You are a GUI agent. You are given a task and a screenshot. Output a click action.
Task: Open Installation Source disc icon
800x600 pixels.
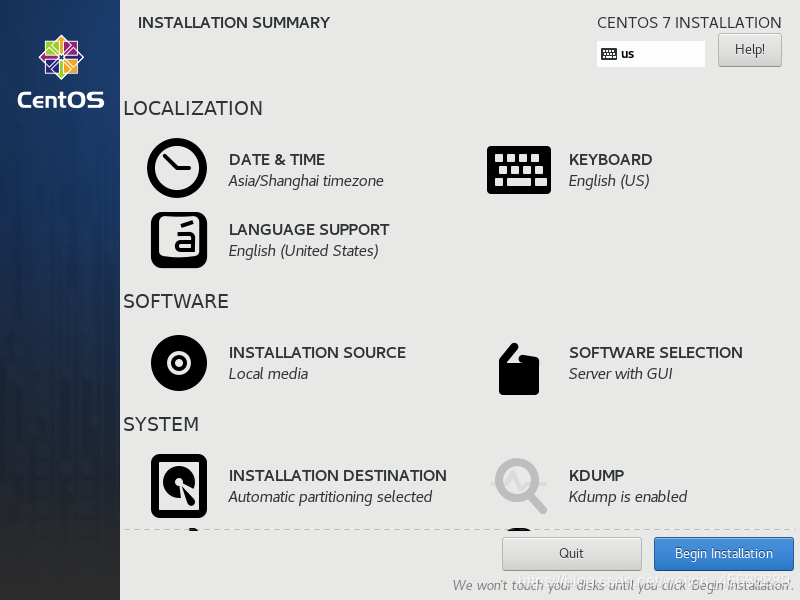pos(179,363)
